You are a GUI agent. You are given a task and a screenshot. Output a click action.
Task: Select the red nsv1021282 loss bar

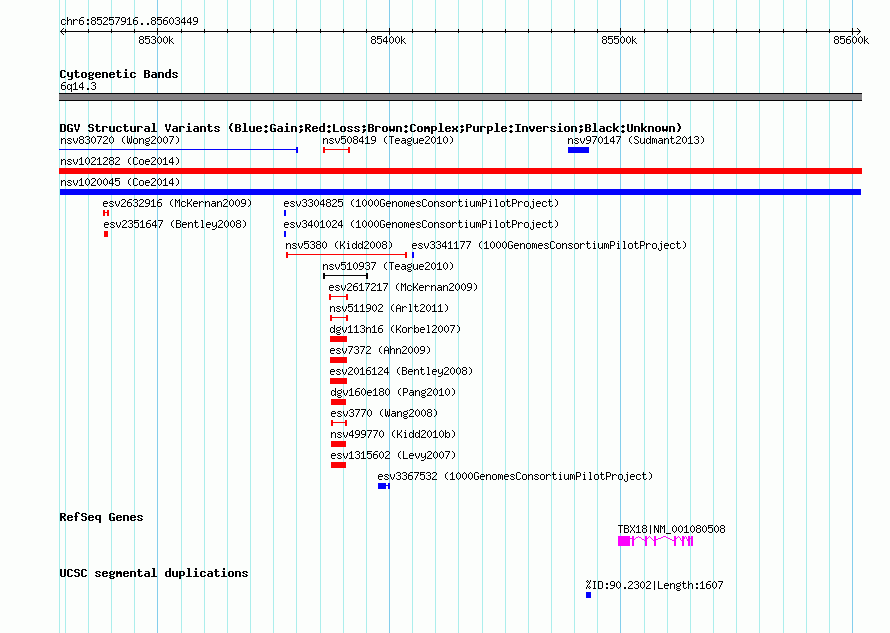[x=460, y=171]
